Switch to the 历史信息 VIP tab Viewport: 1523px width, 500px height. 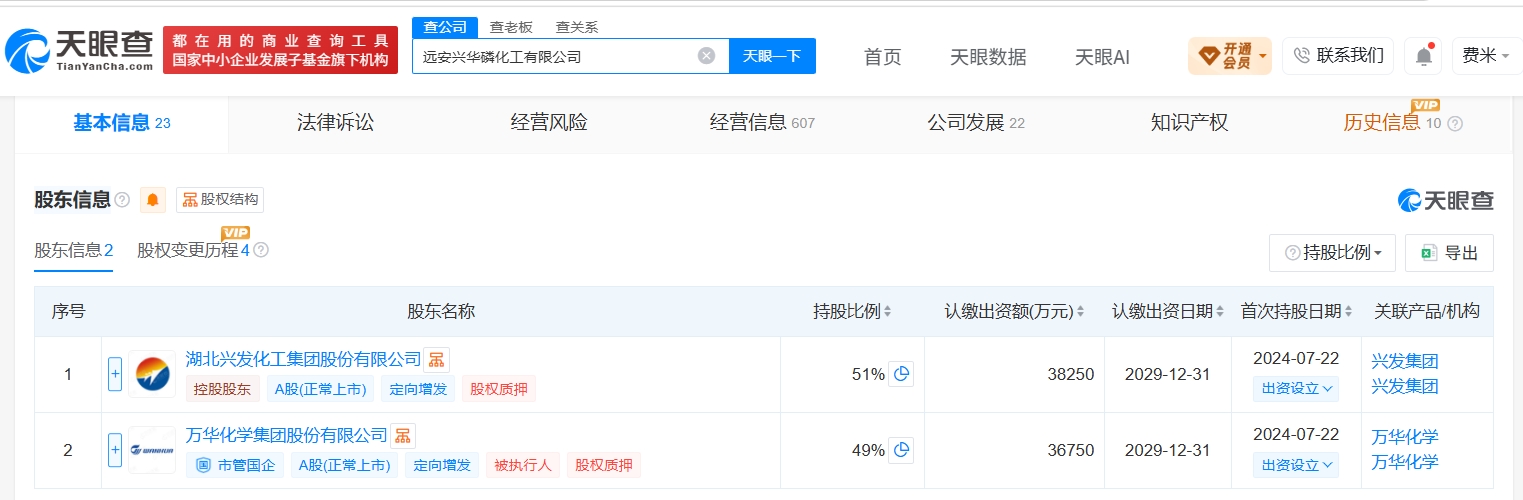click(1392, 123)
